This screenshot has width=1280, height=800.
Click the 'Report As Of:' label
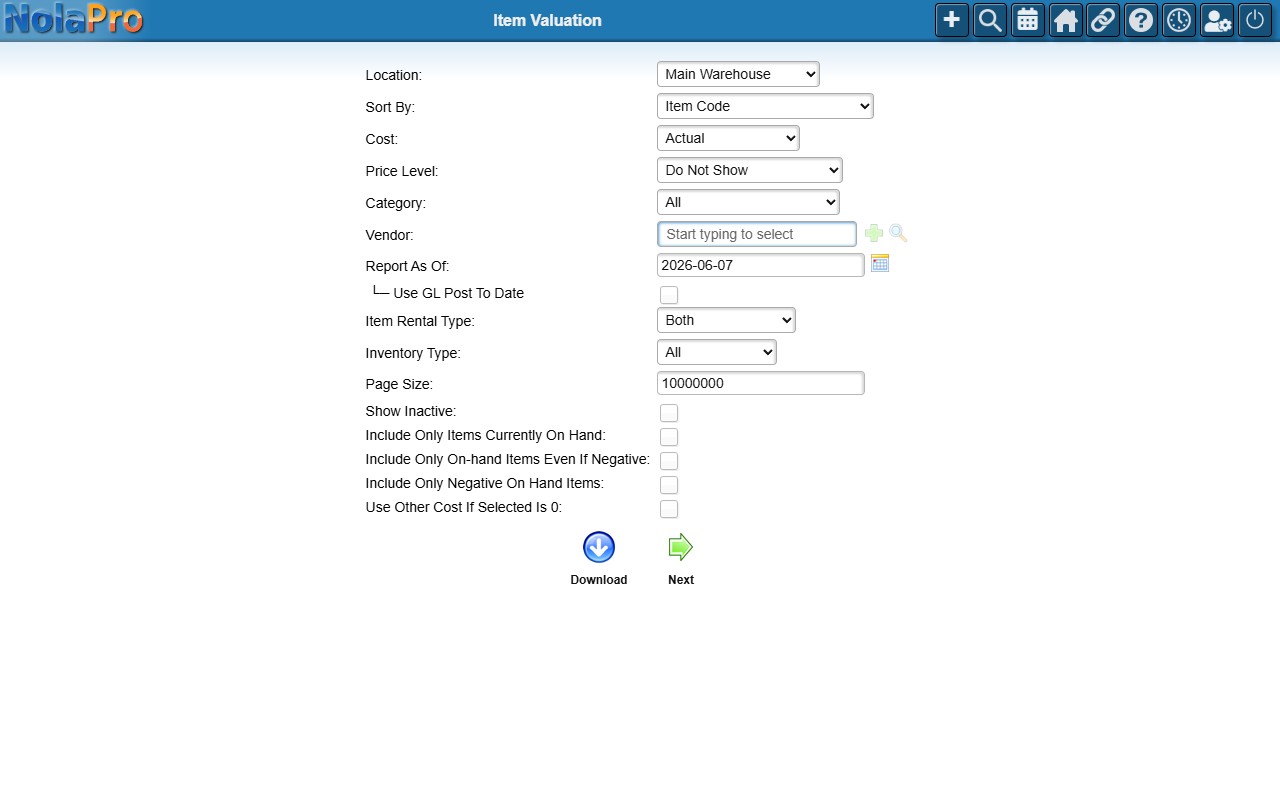[x=407, y=266]
